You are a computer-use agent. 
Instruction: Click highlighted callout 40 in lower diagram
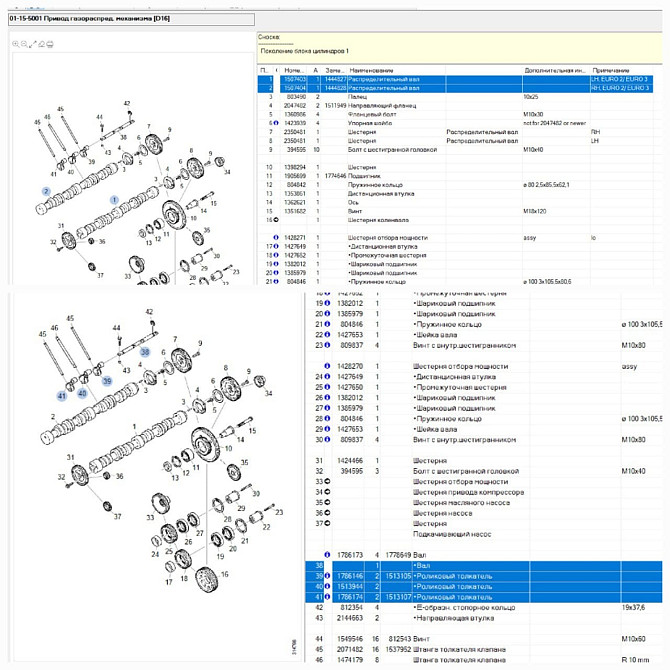tap(82, 393)
